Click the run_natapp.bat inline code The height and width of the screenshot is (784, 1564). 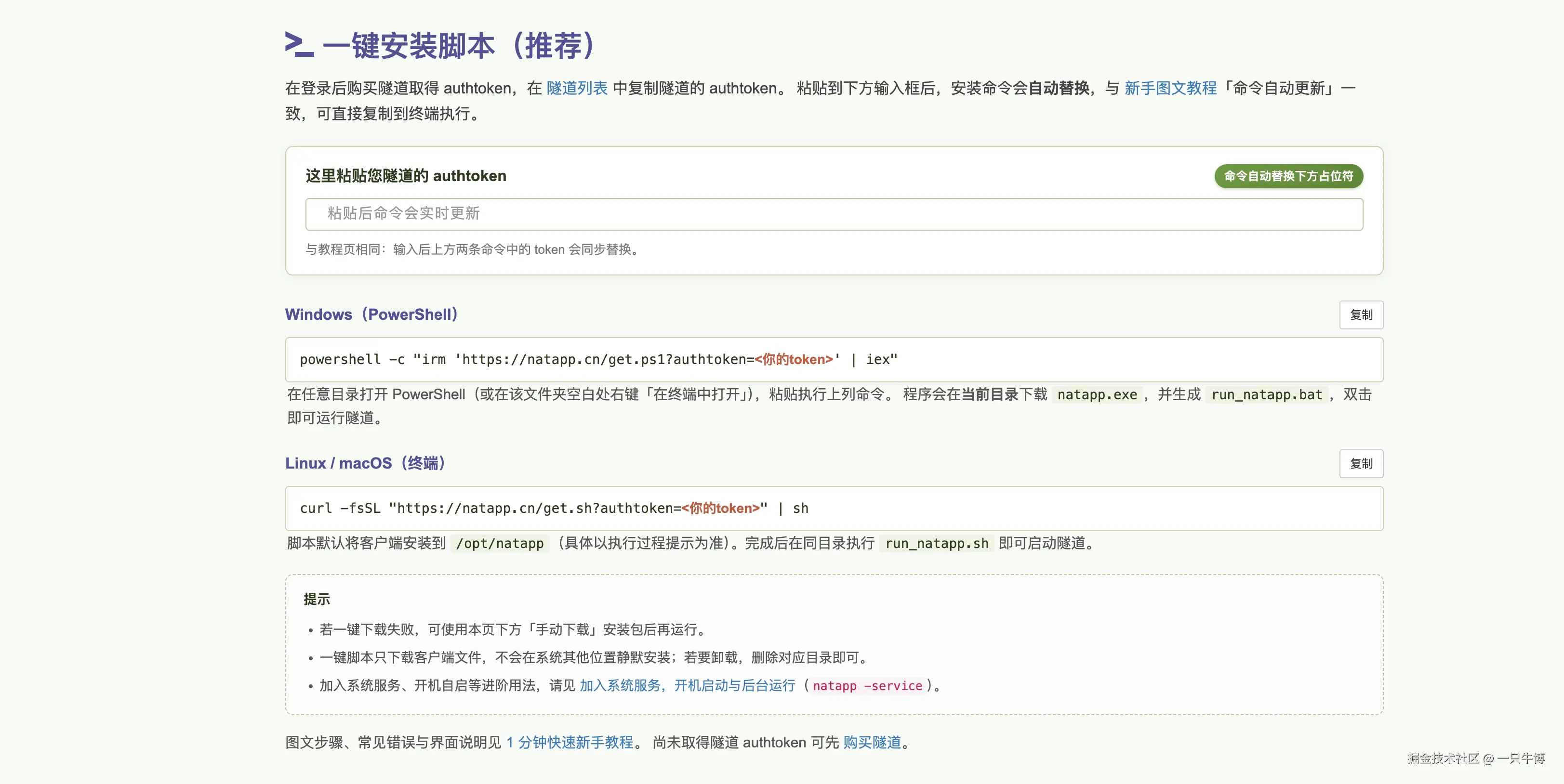pyautogui.click(x=1267, y=394)
